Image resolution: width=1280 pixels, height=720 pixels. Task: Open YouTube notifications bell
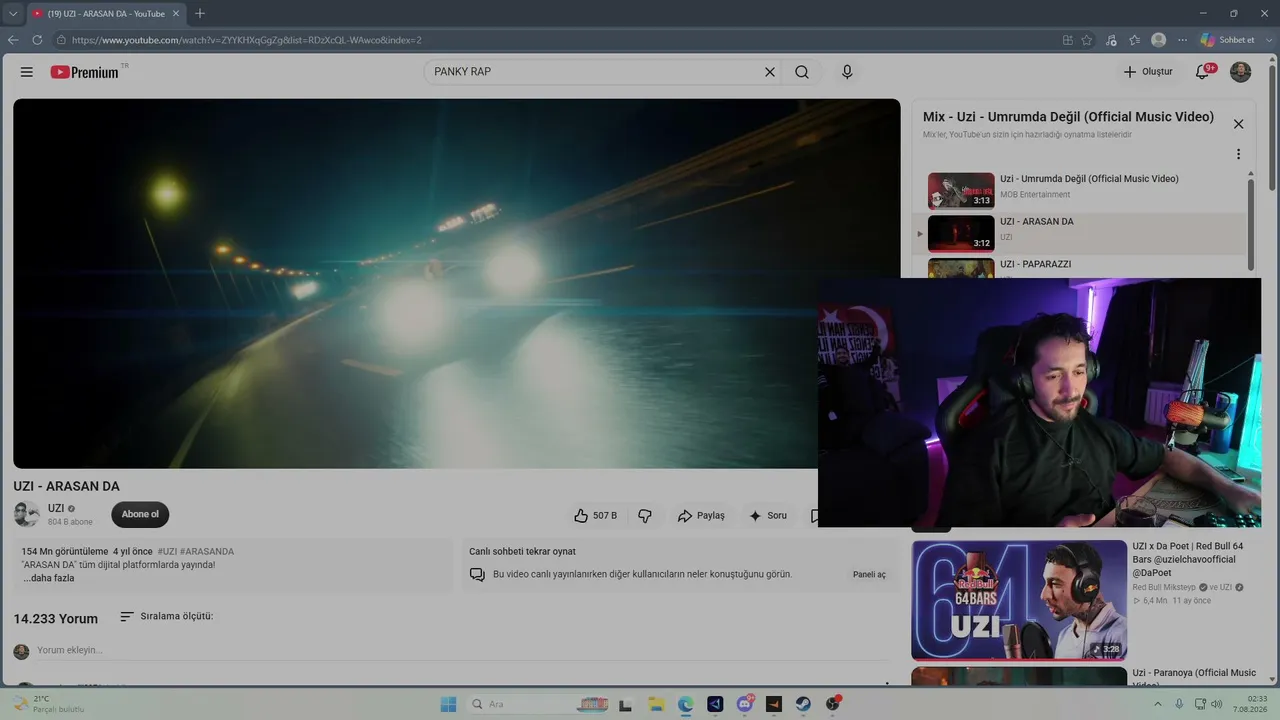tap(1204, 72)
